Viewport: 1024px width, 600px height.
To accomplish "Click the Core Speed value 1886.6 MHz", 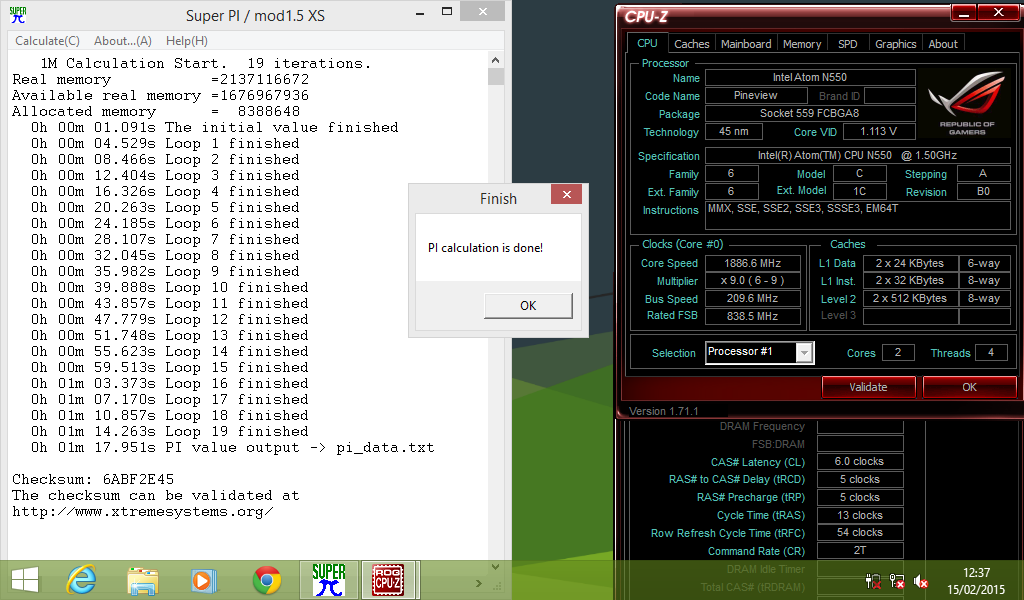I will (753, 263).
